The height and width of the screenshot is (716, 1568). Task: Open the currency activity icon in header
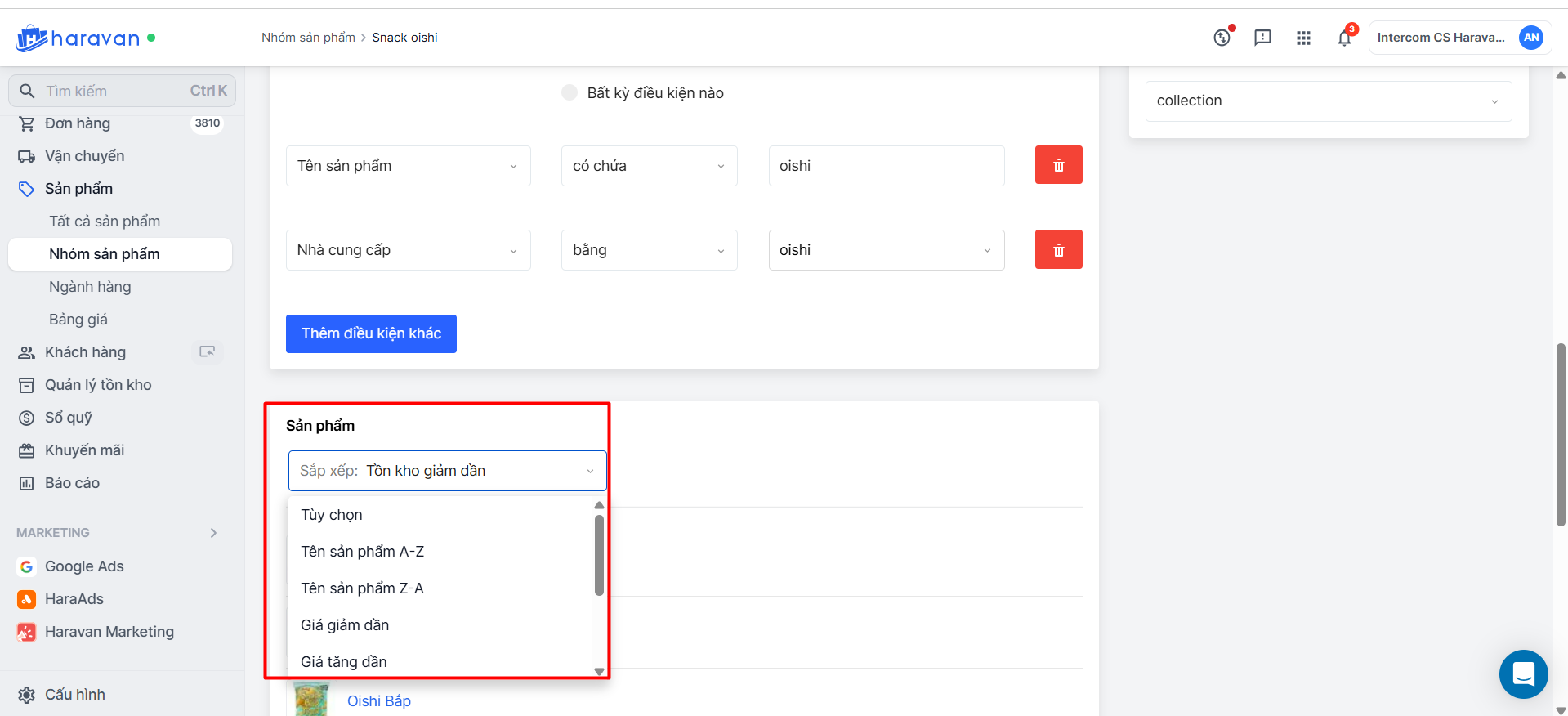[1222, 38]
